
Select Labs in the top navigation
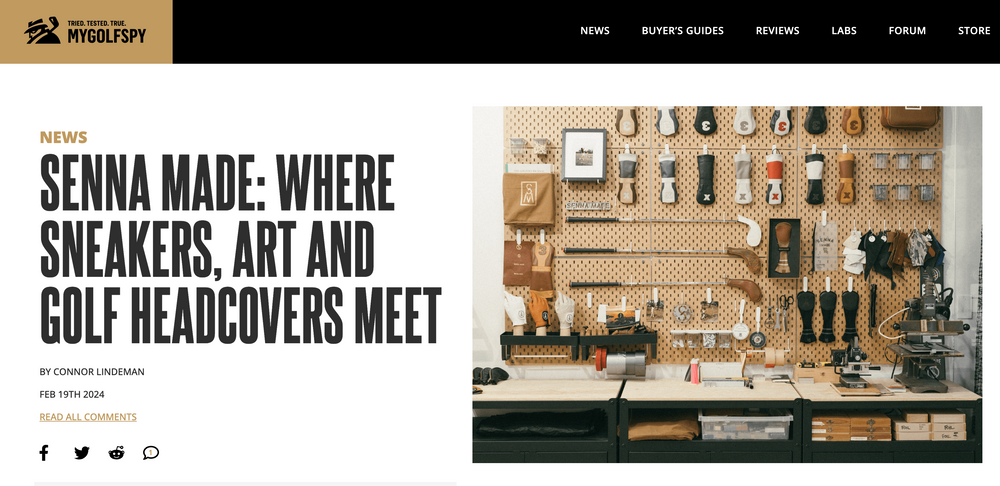[844, 31]
